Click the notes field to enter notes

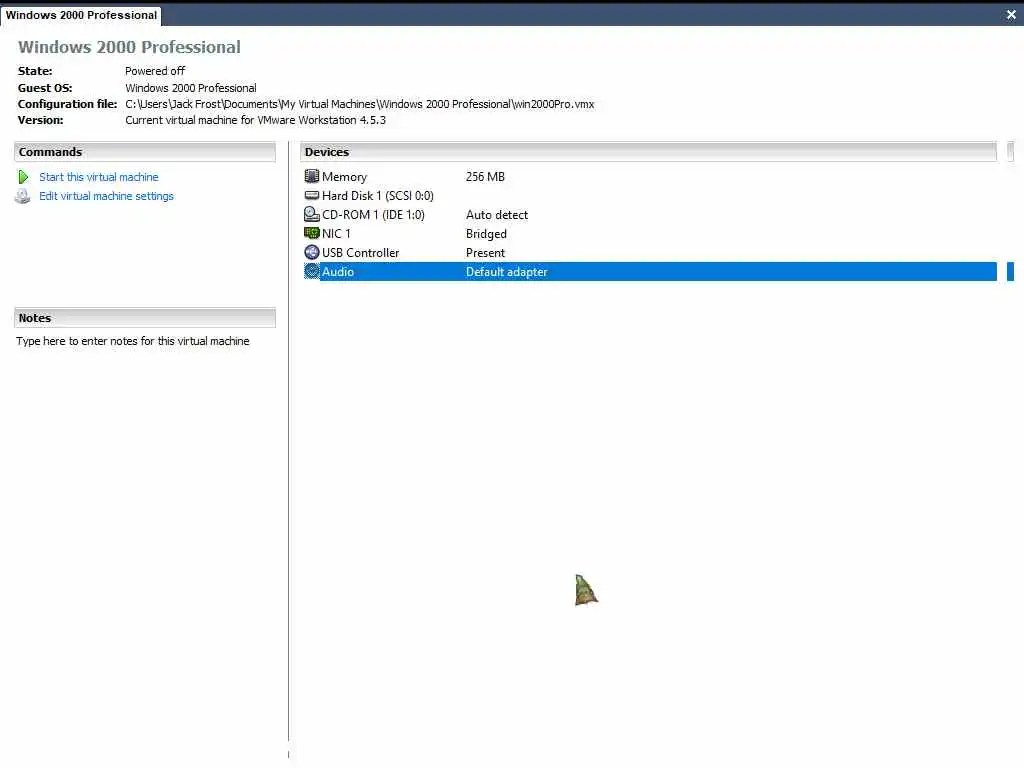coord(133,341)
